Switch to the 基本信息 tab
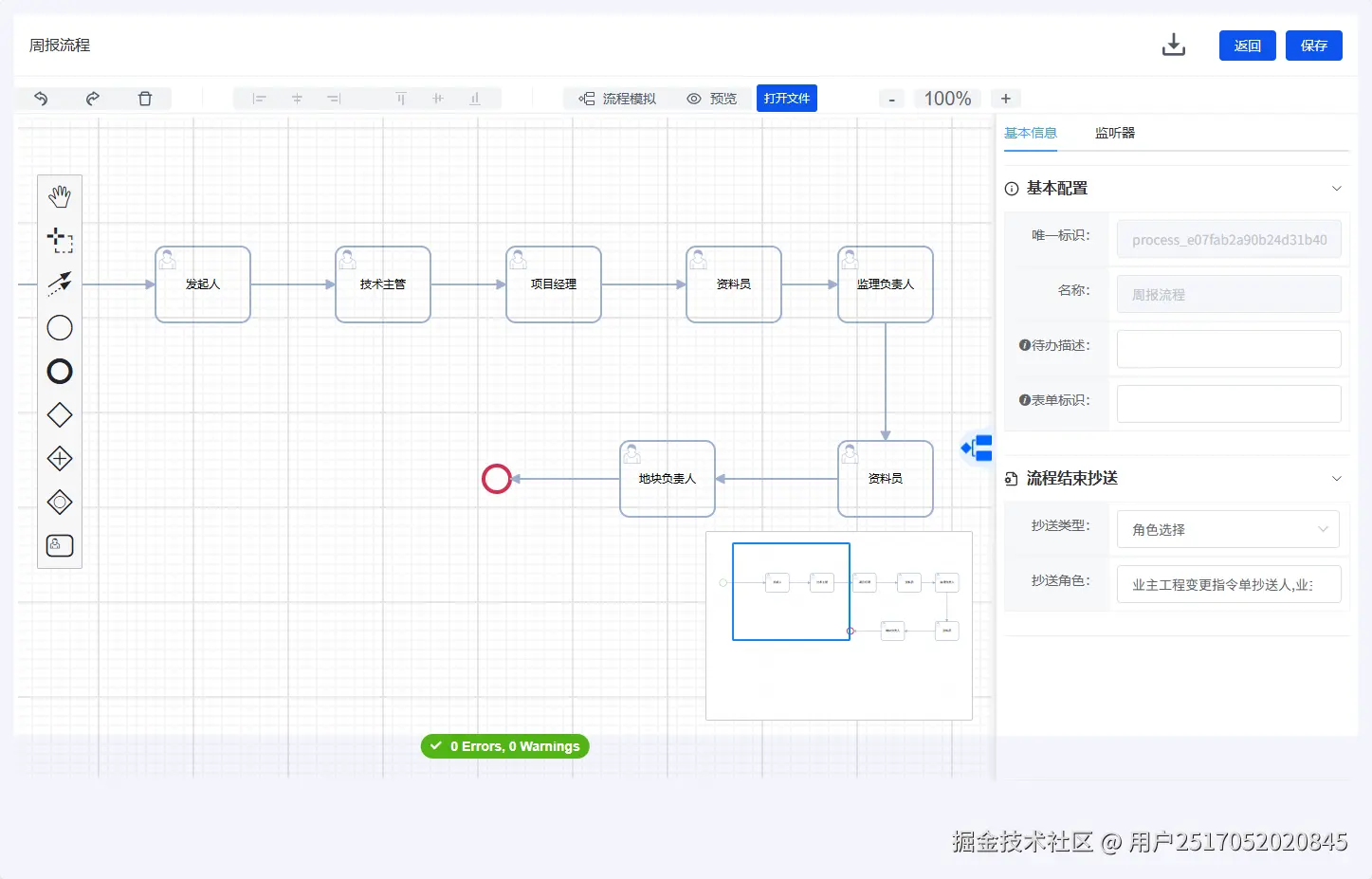Viewport: 1372px width, 879px height. (x=1031, y=133)
